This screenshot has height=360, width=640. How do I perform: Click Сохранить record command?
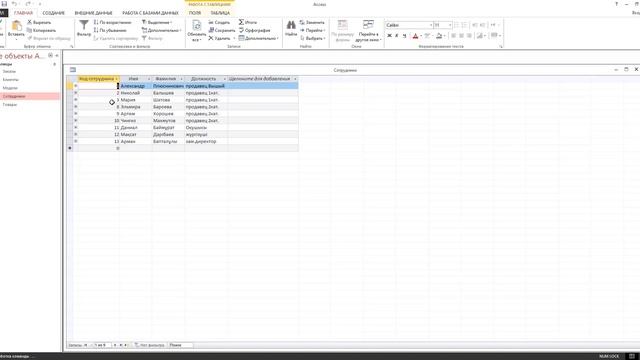click(x=222, y=30)
